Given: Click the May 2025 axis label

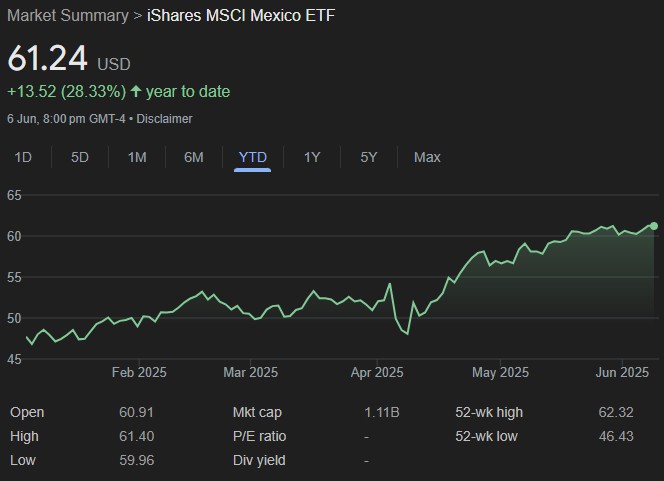Looking at the screenshot, I should tap(500, 373).
